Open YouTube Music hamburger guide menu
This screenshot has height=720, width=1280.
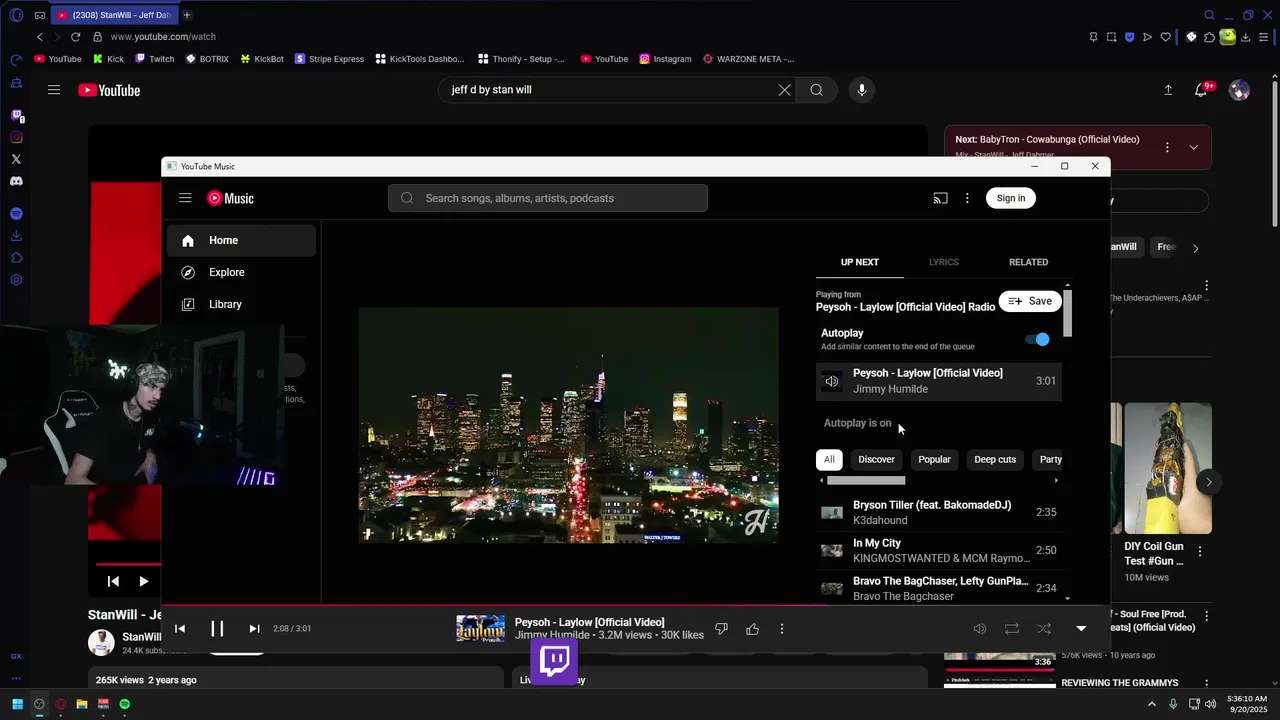185,198
